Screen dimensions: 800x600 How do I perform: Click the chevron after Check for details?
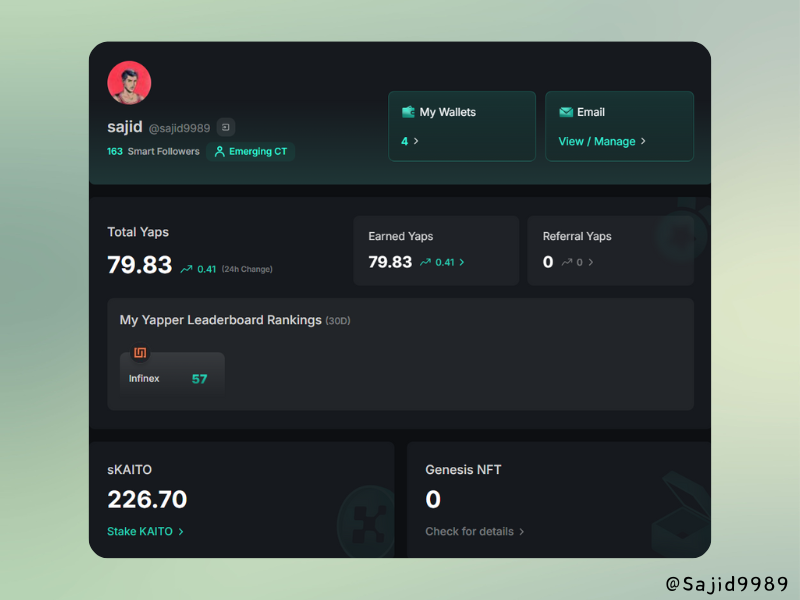pyautogui.click(x=521, y=532)
